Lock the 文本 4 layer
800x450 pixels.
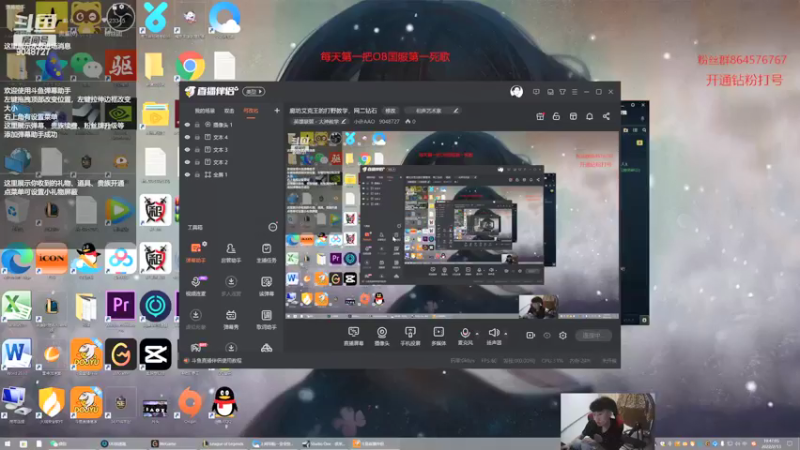(197, 137)
